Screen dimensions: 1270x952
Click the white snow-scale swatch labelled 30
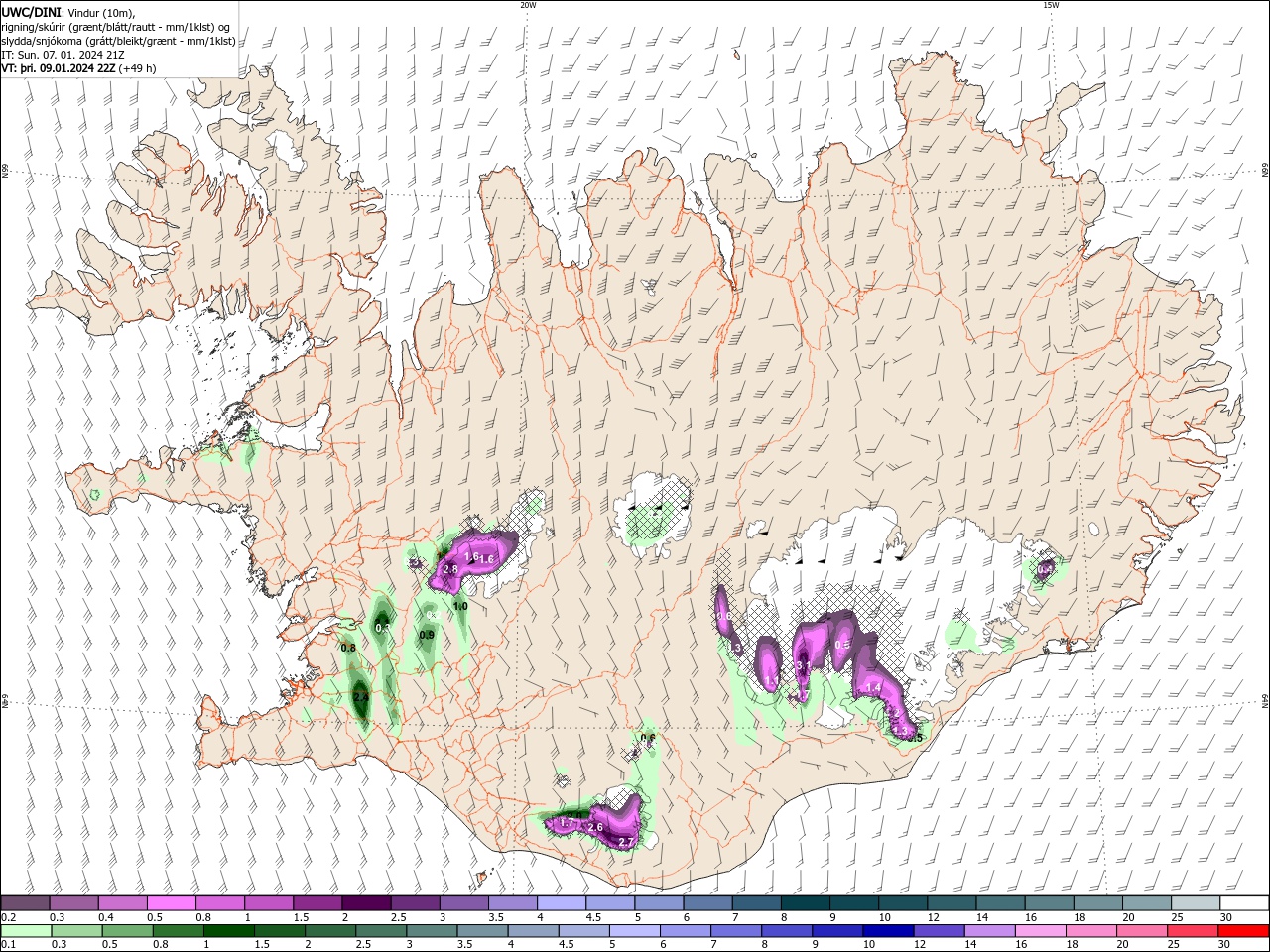[1244, 902]
